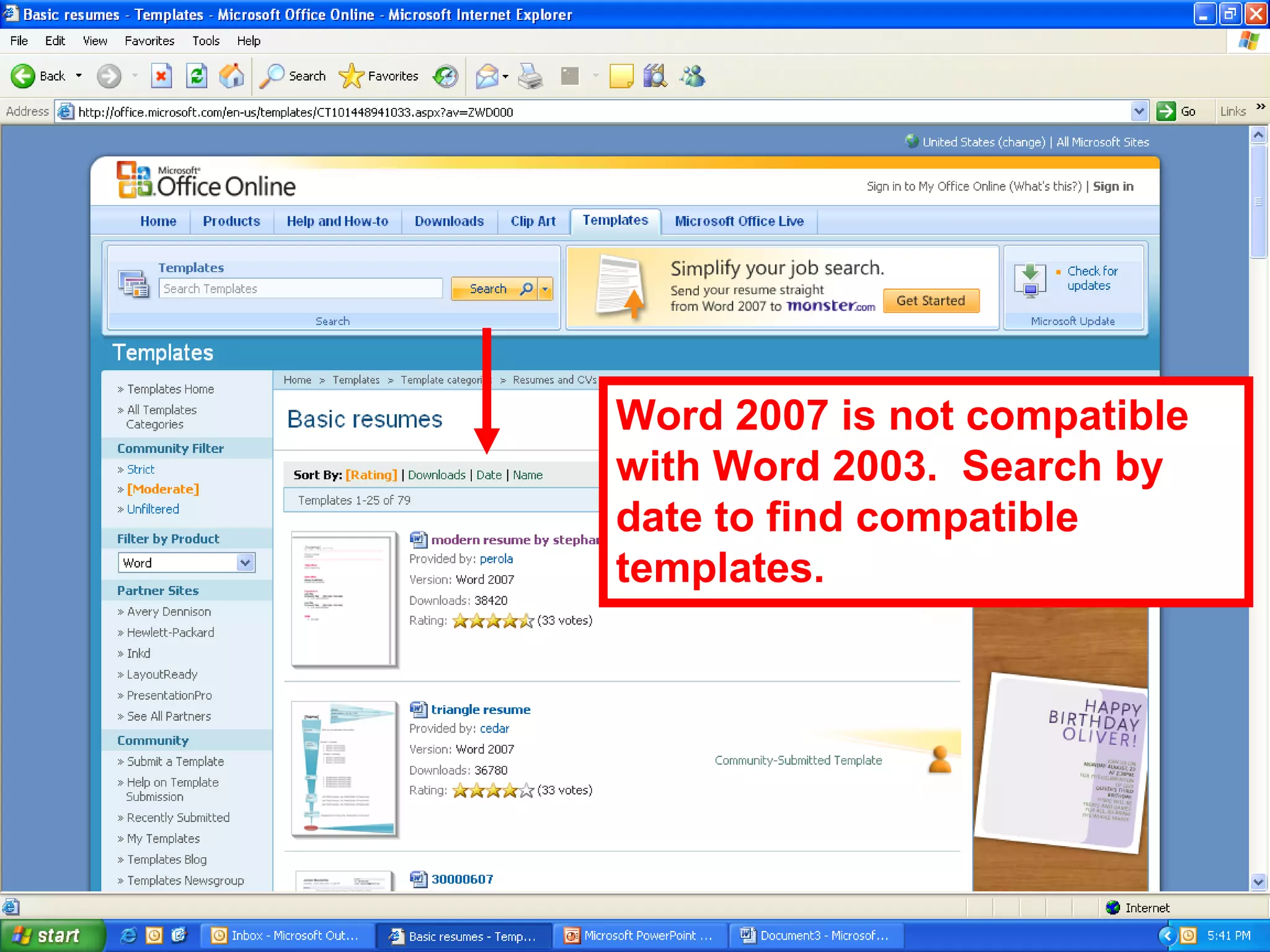
Task: Click the Word icon beside modern resume
Action: pyautogui.click(x=419, y=539)
